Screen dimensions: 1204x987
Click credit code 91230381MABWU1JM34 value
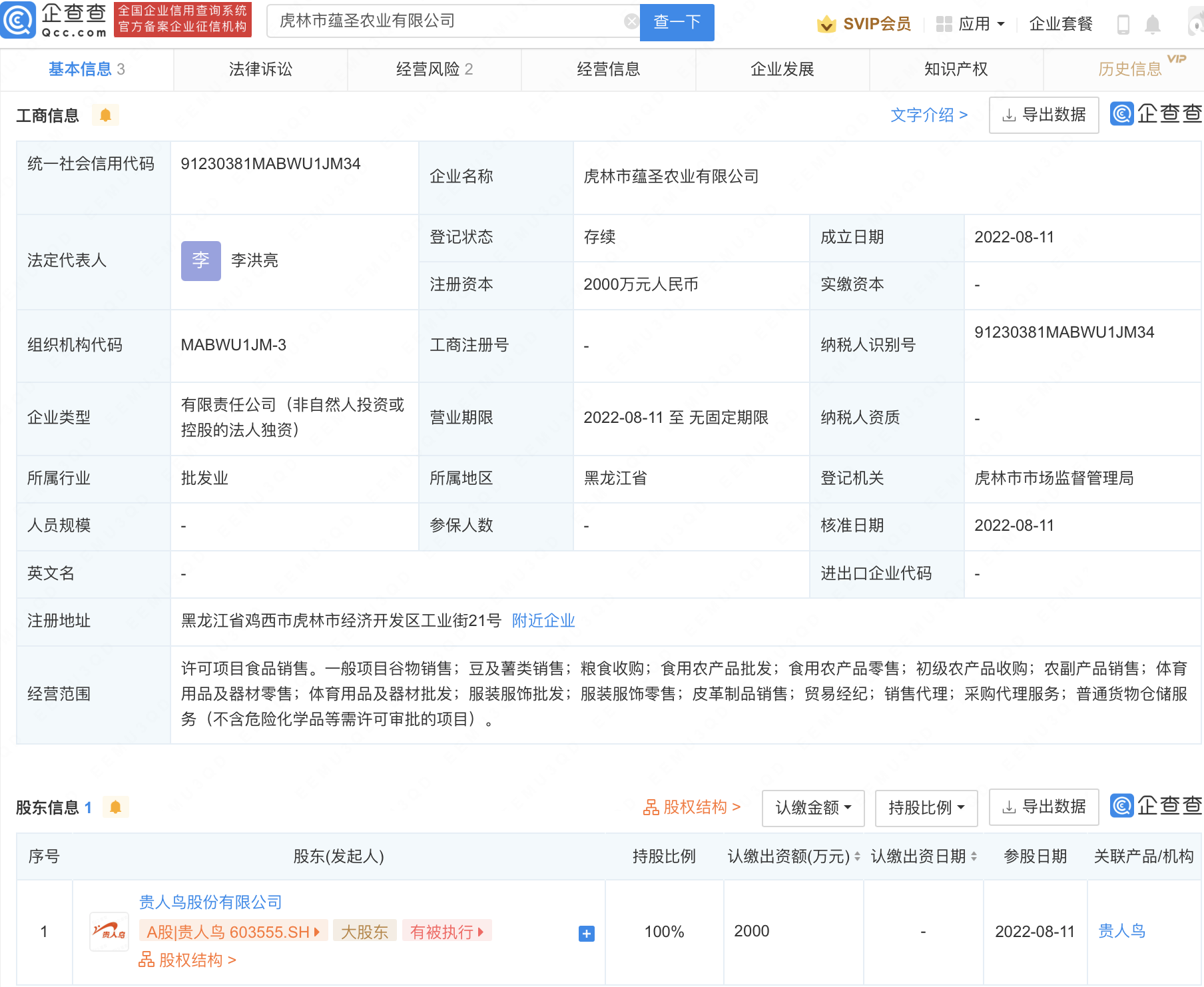[x=270, y=164]
